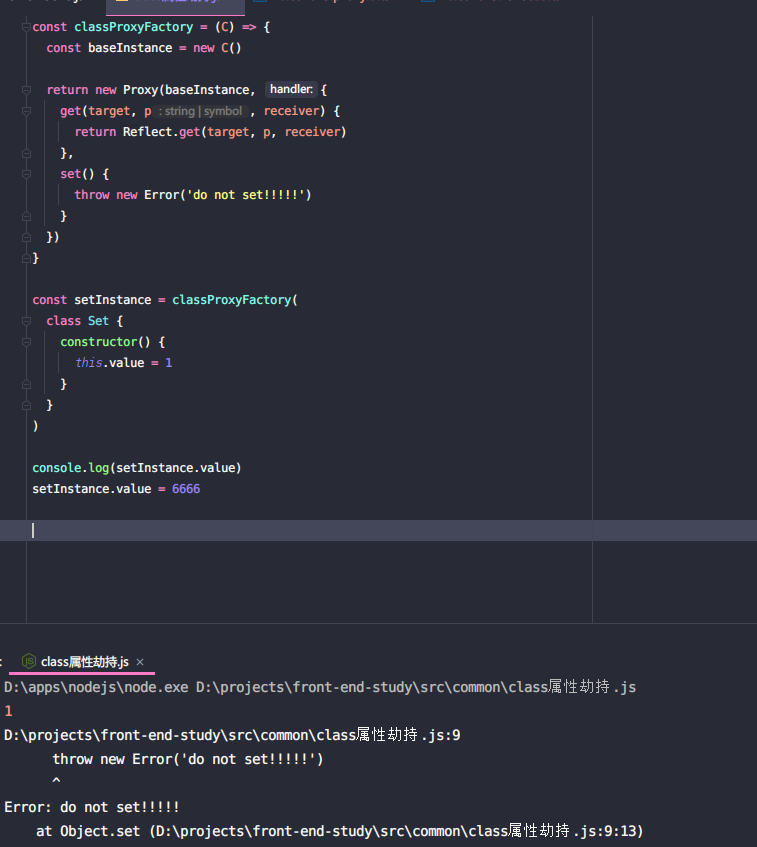This screenshot has height=847, width=757.
Task: Click the Node.js icon on the run tab
Action: (29, 661)
